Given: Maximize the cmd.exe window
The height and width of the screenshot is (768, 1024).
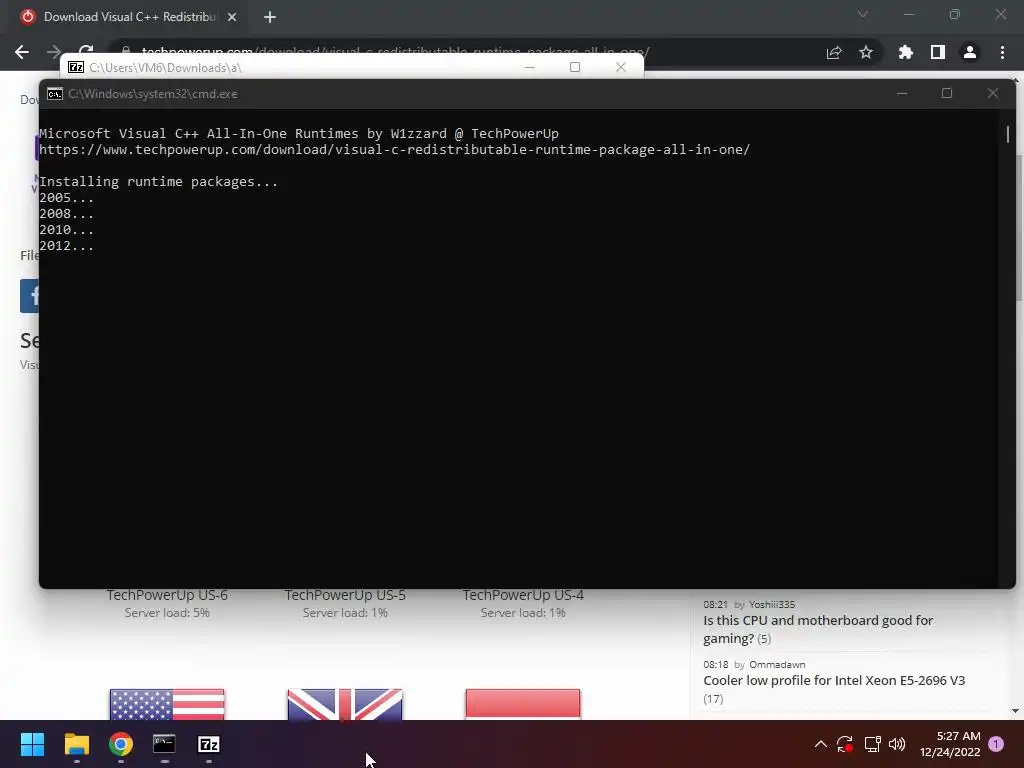Looking at the screenshot, I should point(947,93).
